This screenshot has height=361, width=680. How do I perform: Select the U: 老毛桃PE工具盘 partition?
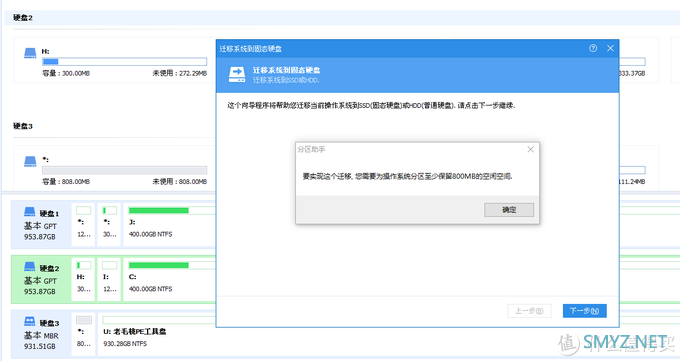coord(157,333)
